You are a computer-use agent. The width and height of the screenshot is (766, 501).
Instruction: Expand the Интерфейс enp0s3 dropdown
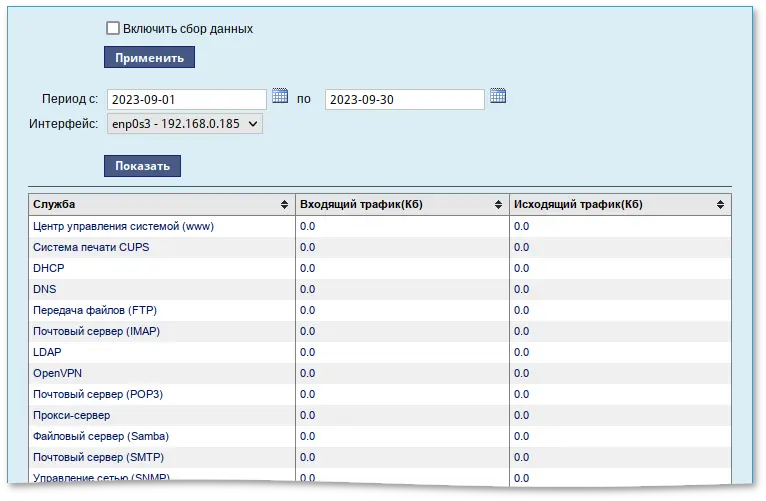point(184,124)
